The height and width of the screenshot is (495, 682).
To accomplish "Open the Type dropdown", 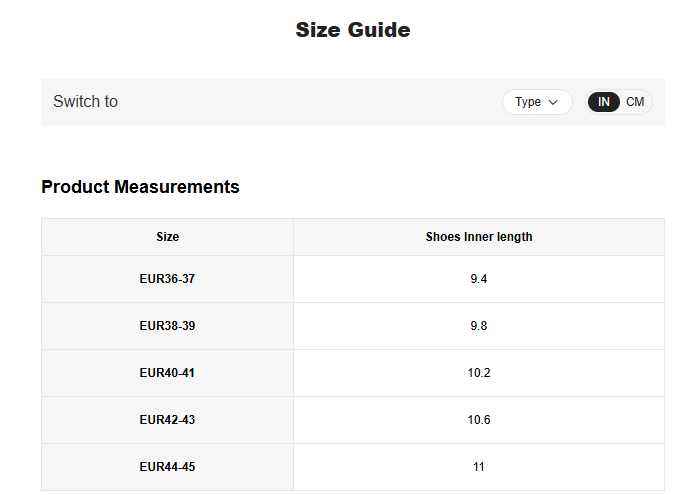I will point(536,102).
